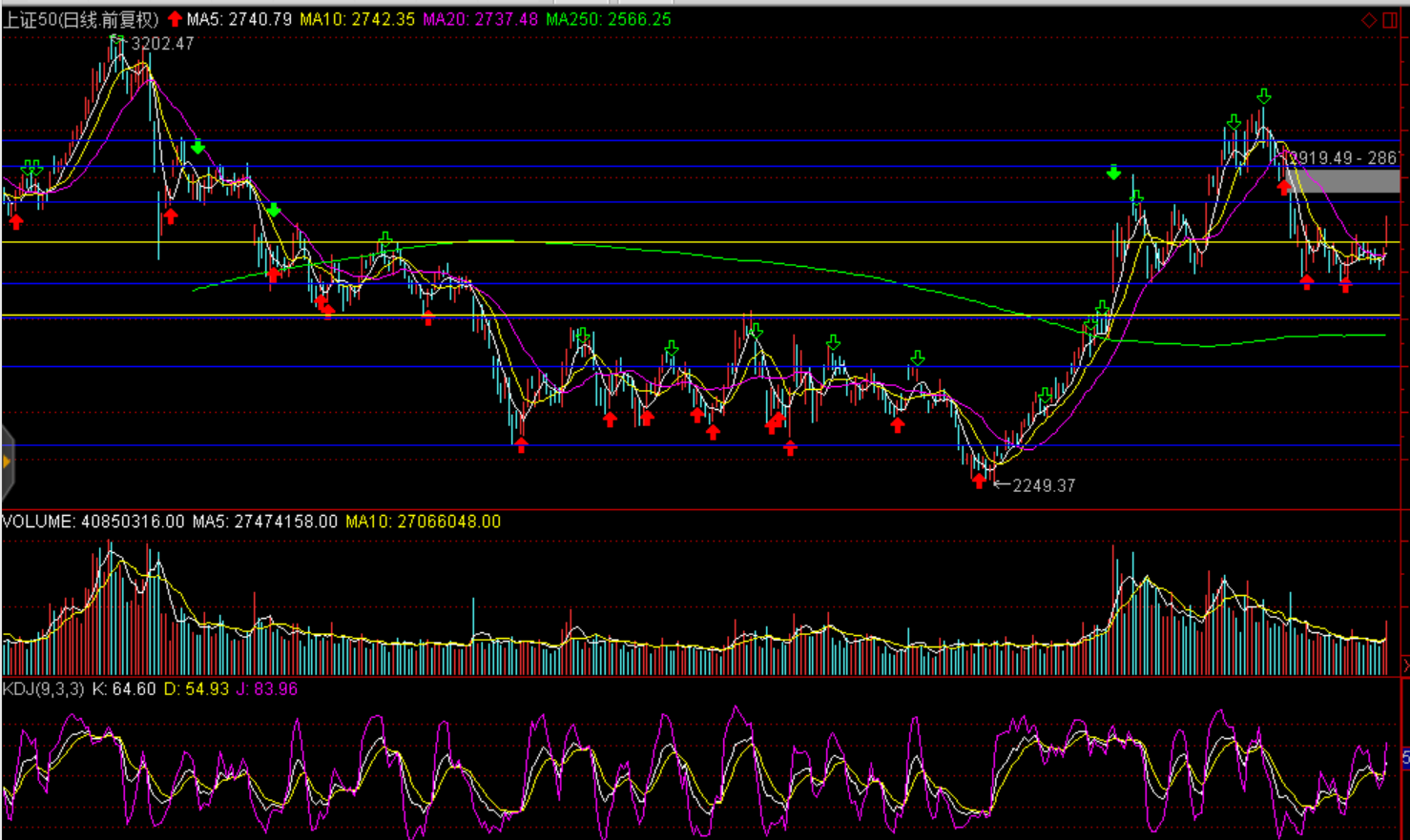Click the orange arrow tab on left edge
This screenshot has width=1410, height=840.
[x=7, y=462]
